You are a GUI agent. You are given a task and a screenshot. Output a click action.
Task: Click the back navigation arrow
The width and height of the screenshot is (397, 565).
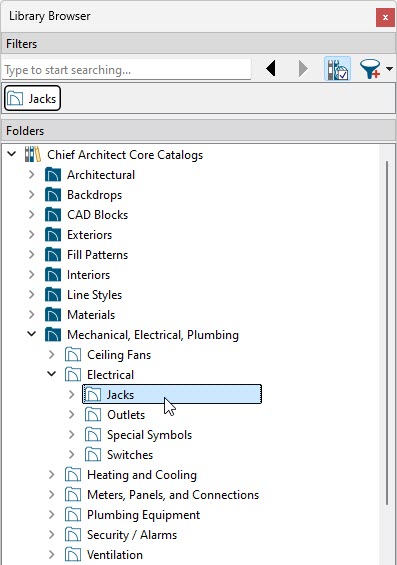pos(271,68)
